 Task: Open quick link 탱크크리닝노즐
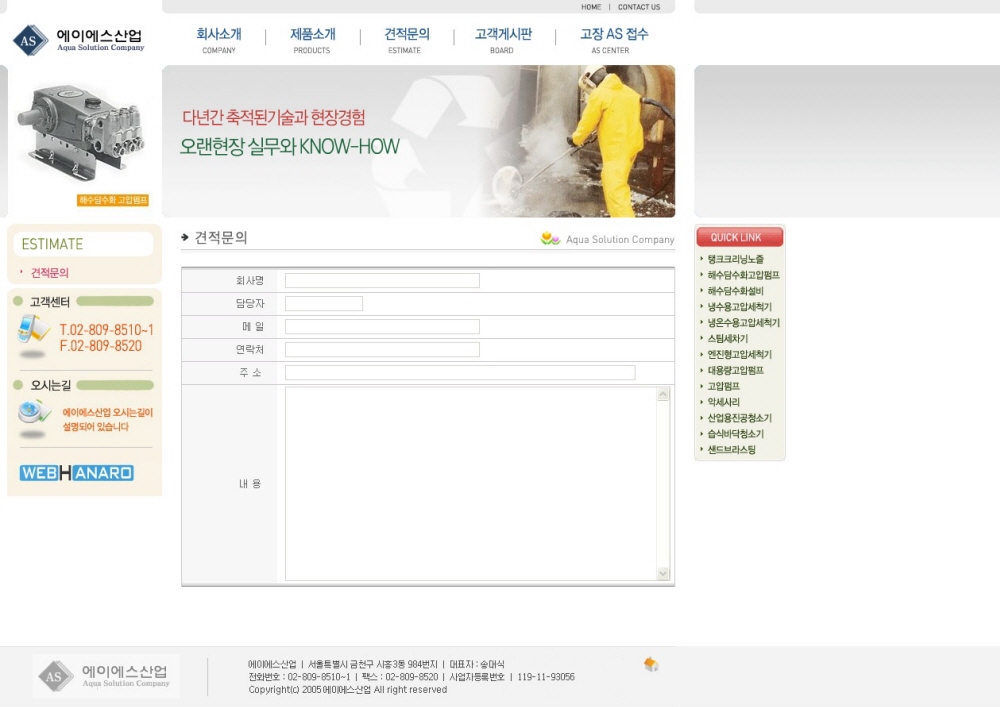tap(735, 259)
